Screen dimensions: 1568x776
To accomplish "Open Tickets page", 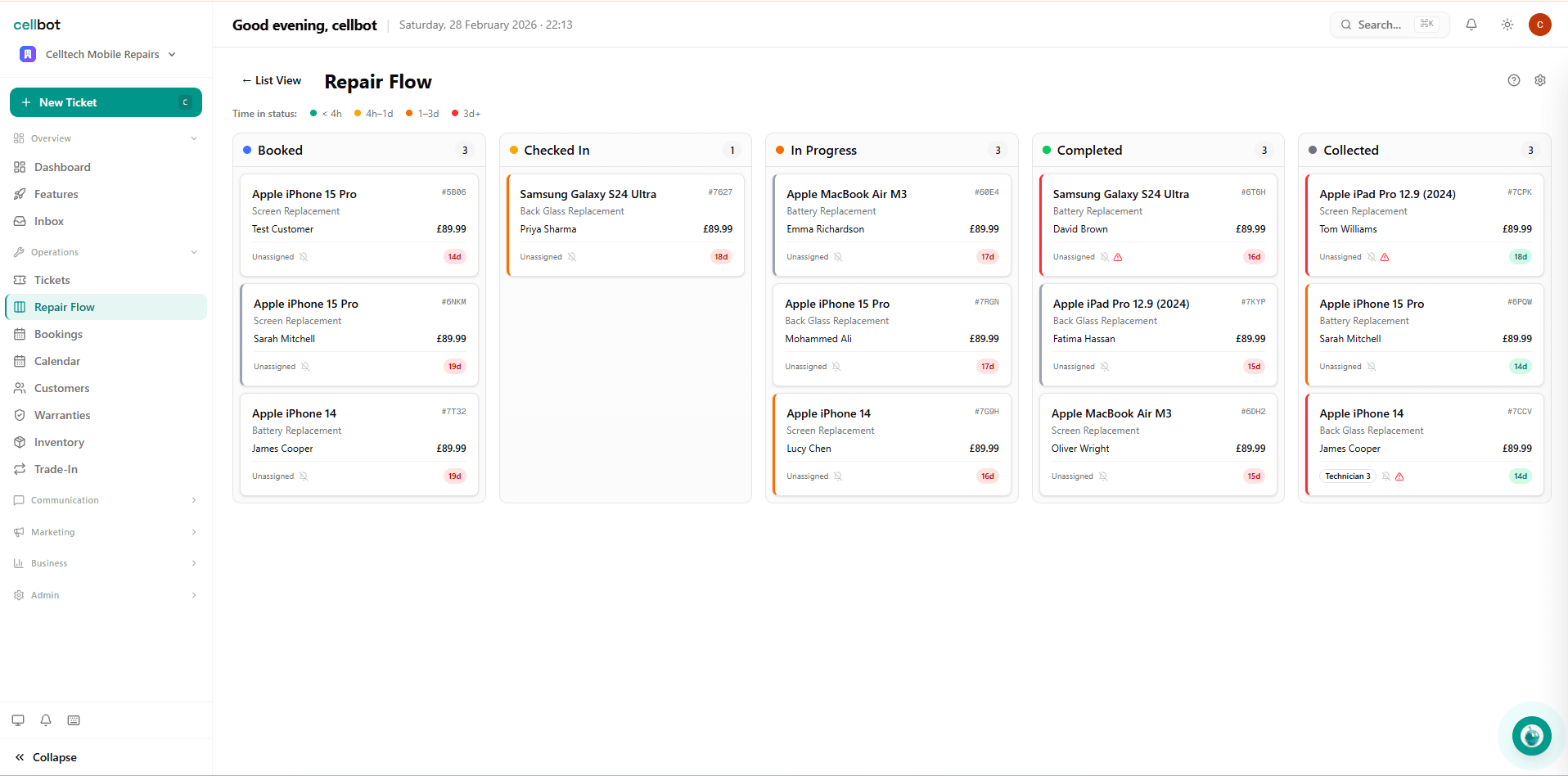I will click(x=106, y=280).
